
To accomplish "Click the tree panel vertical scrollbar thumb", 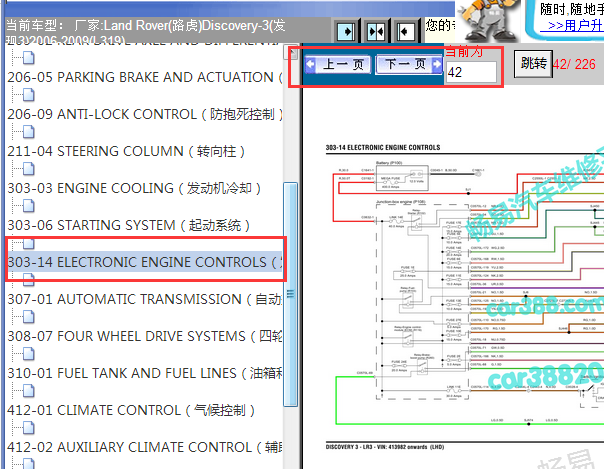I will (x=290, y=294).
